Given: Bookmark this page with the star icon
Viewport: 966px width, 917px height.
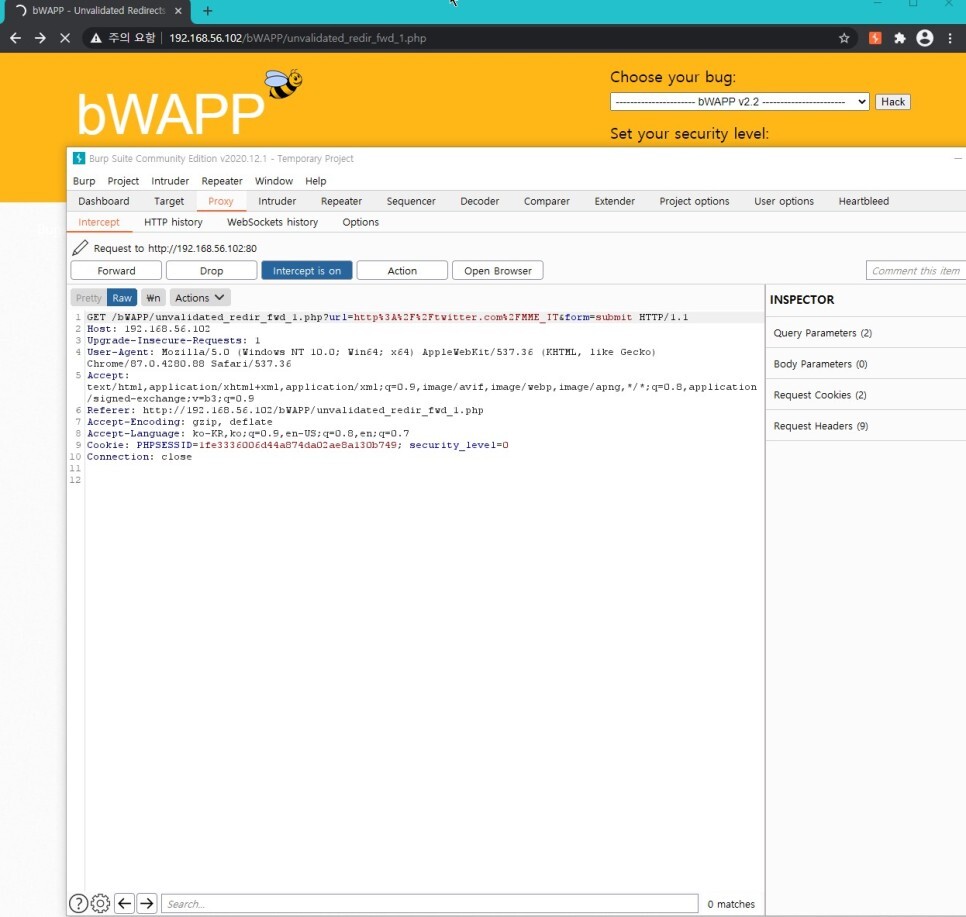Looking at the screenshot, I should coord(844,38).
